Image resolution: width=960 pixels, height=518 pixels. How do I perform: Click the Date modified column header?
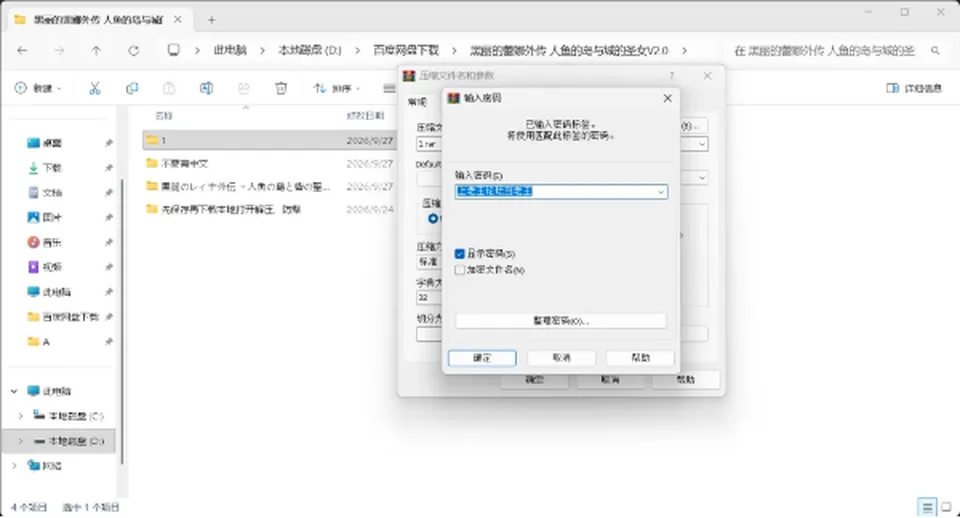(x=366, y=116)
